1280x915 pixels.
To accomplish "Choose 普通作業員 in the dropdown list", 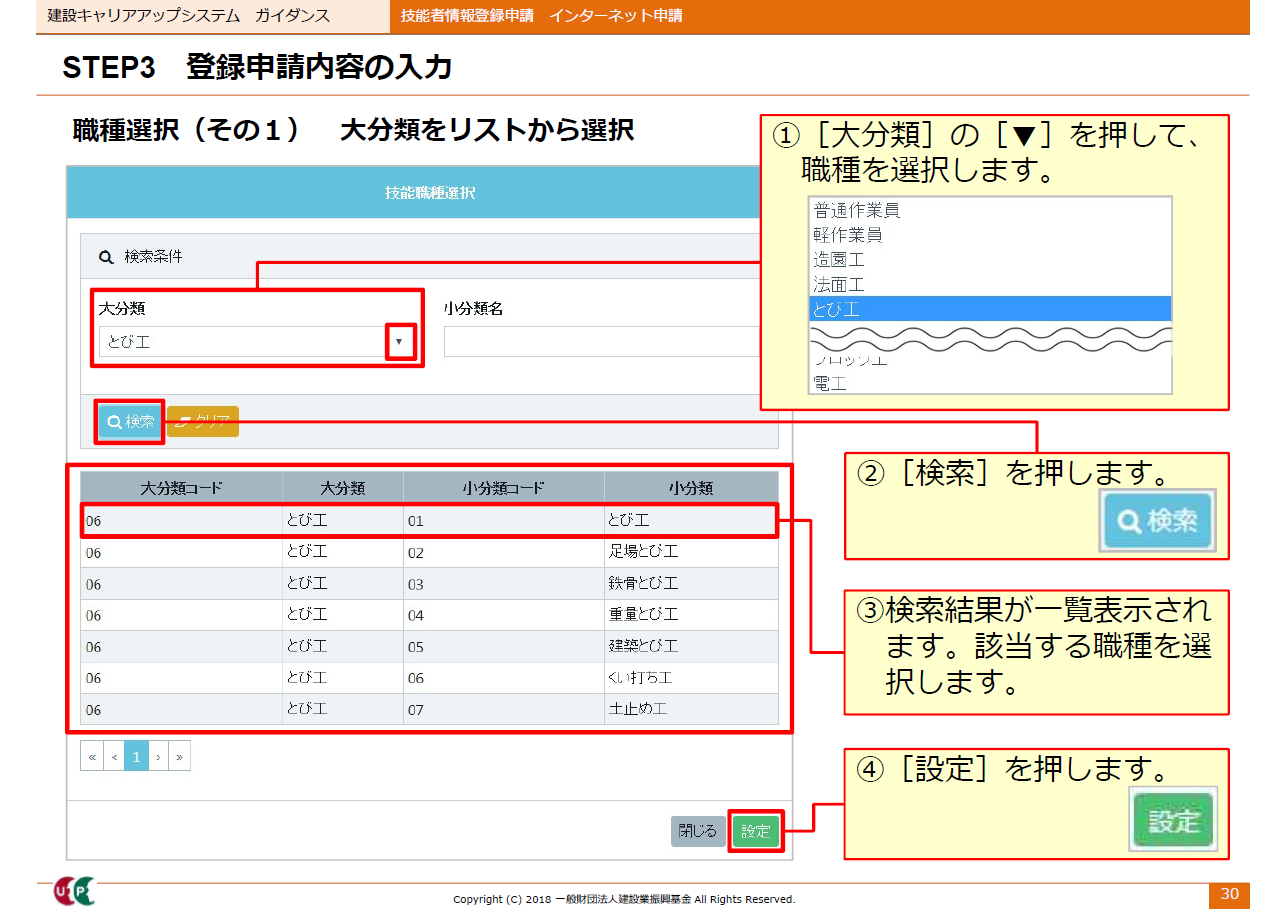I will tap(990, 211).
